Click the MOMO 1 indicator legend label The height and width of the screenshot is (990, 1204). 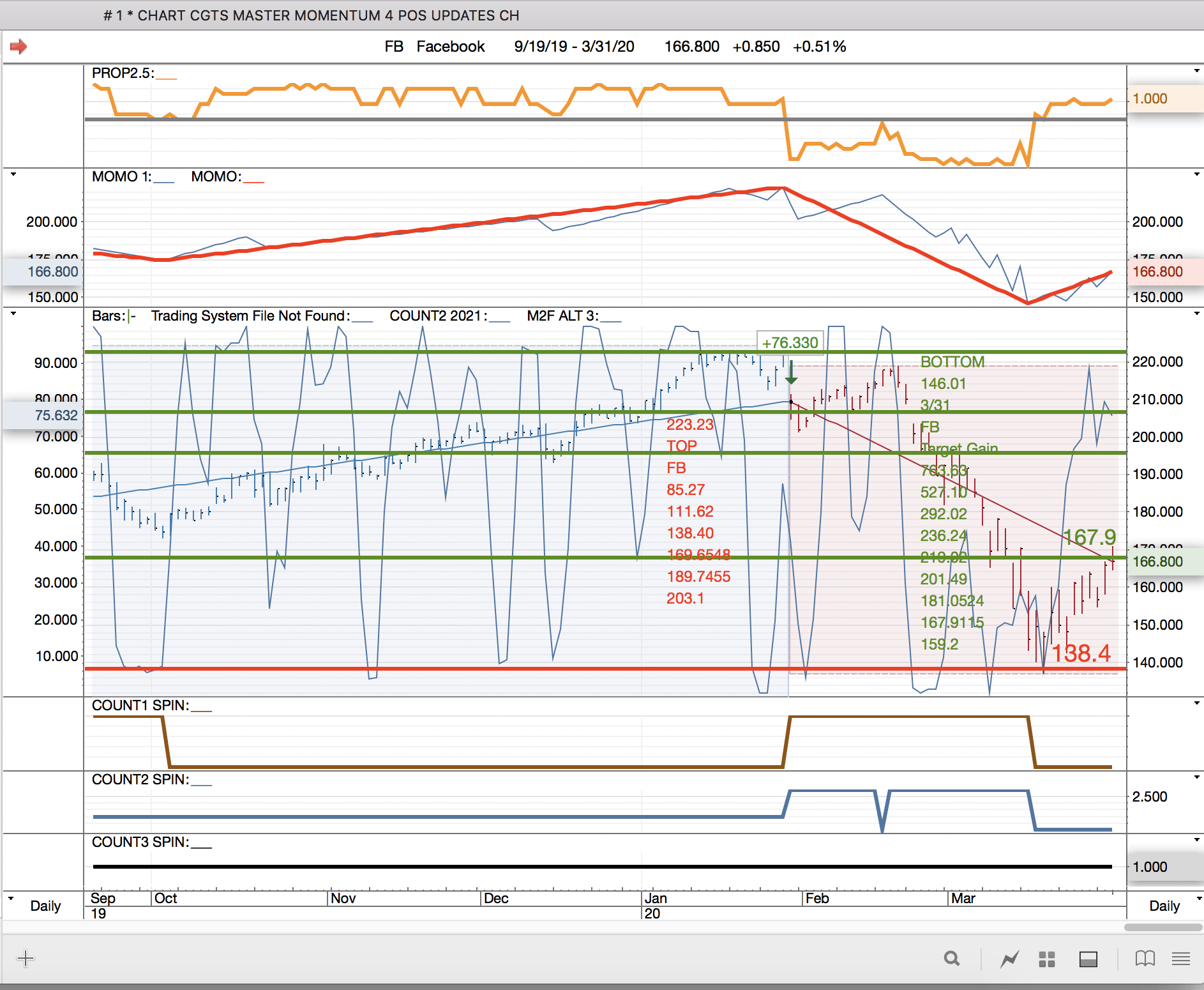tap(121, 177)
